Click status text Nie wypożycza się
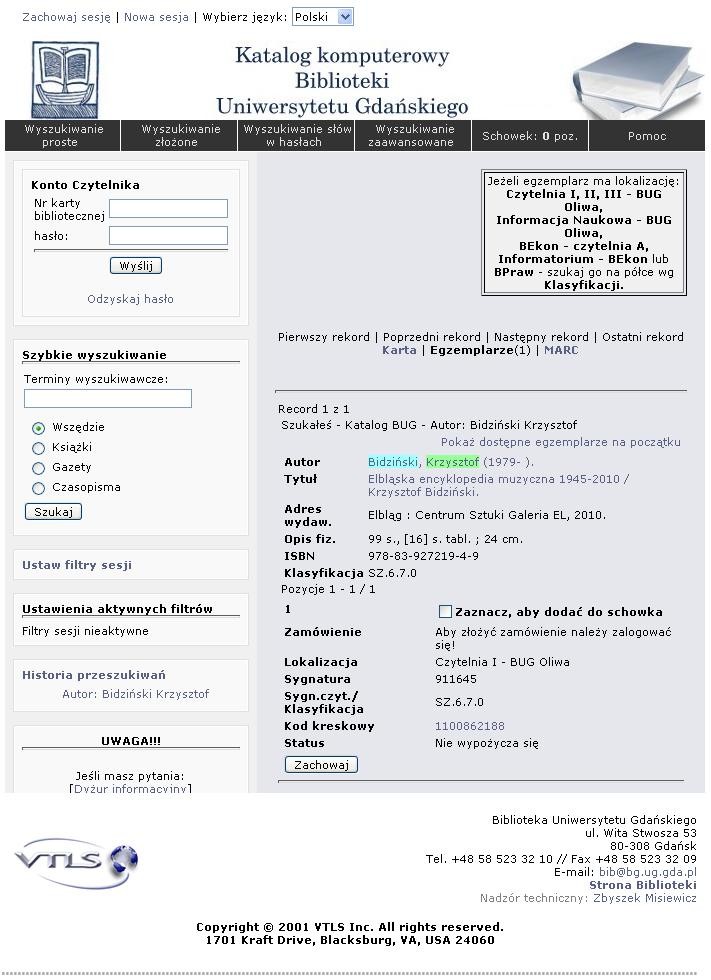711x980 pixels. coord(487,743)
